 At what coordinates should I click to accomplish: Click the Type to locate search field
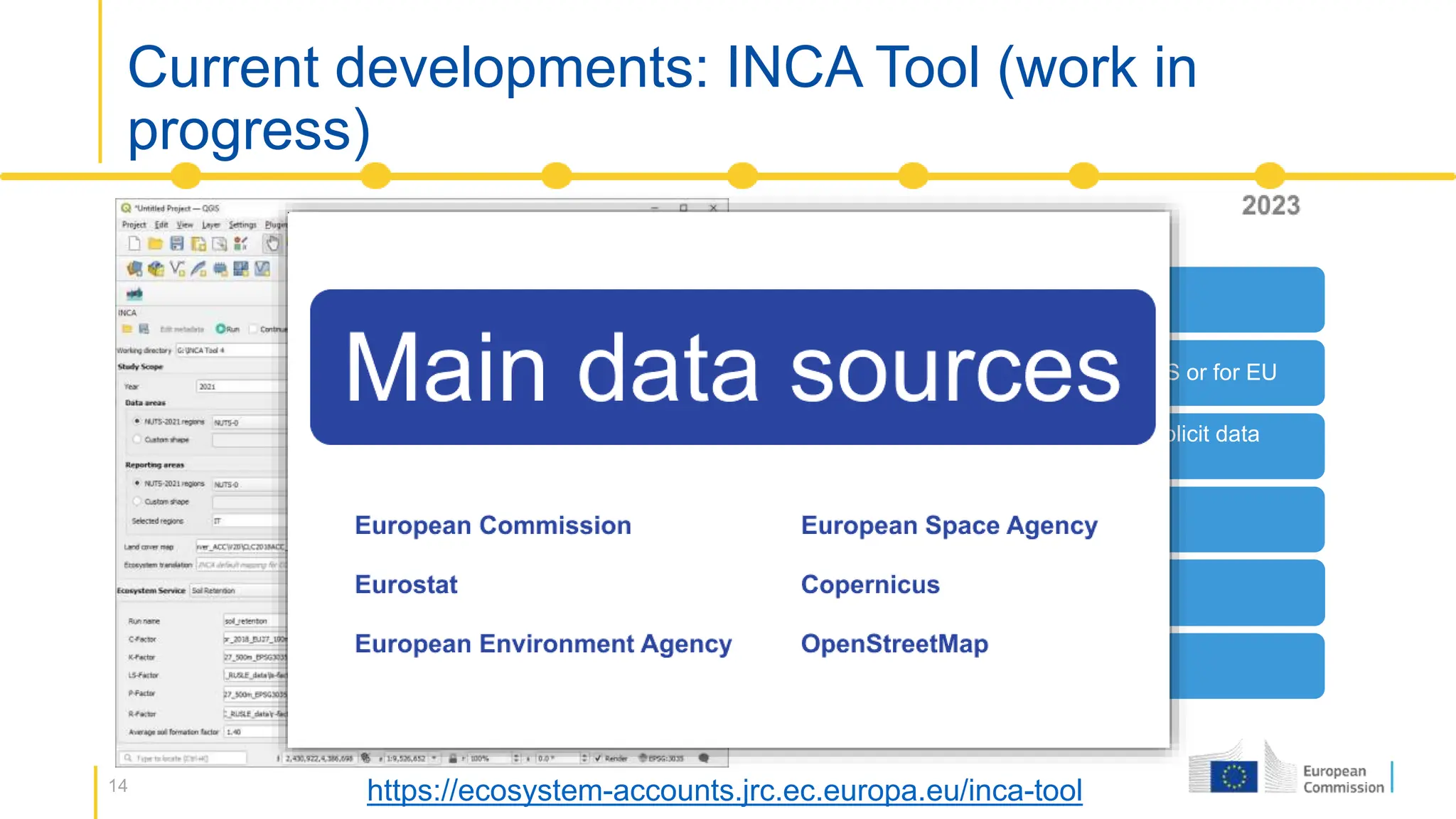coord(183,759)
